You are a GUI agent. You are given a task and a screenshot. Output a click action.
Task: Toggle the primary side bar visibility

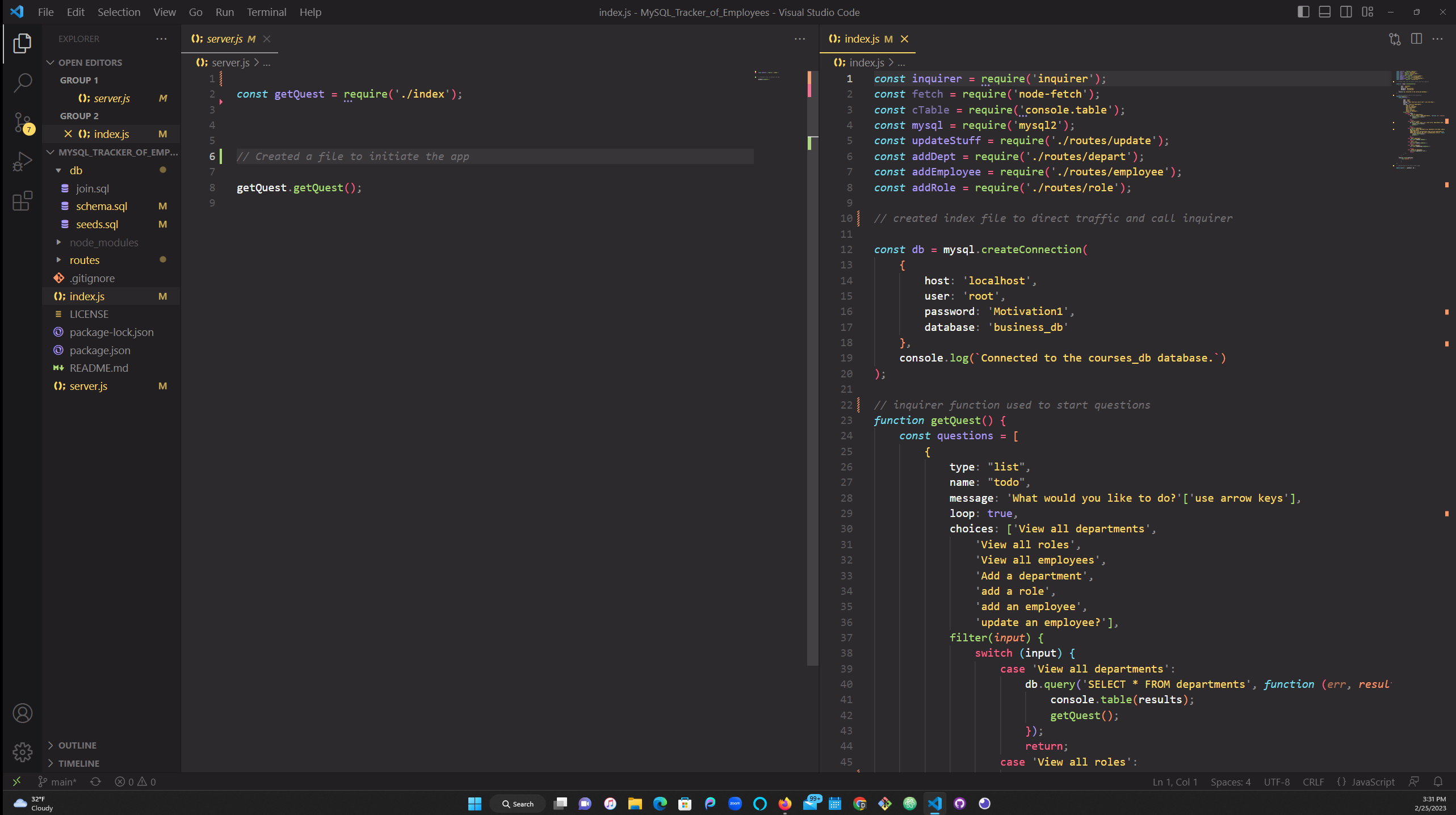click(1303, 12)
